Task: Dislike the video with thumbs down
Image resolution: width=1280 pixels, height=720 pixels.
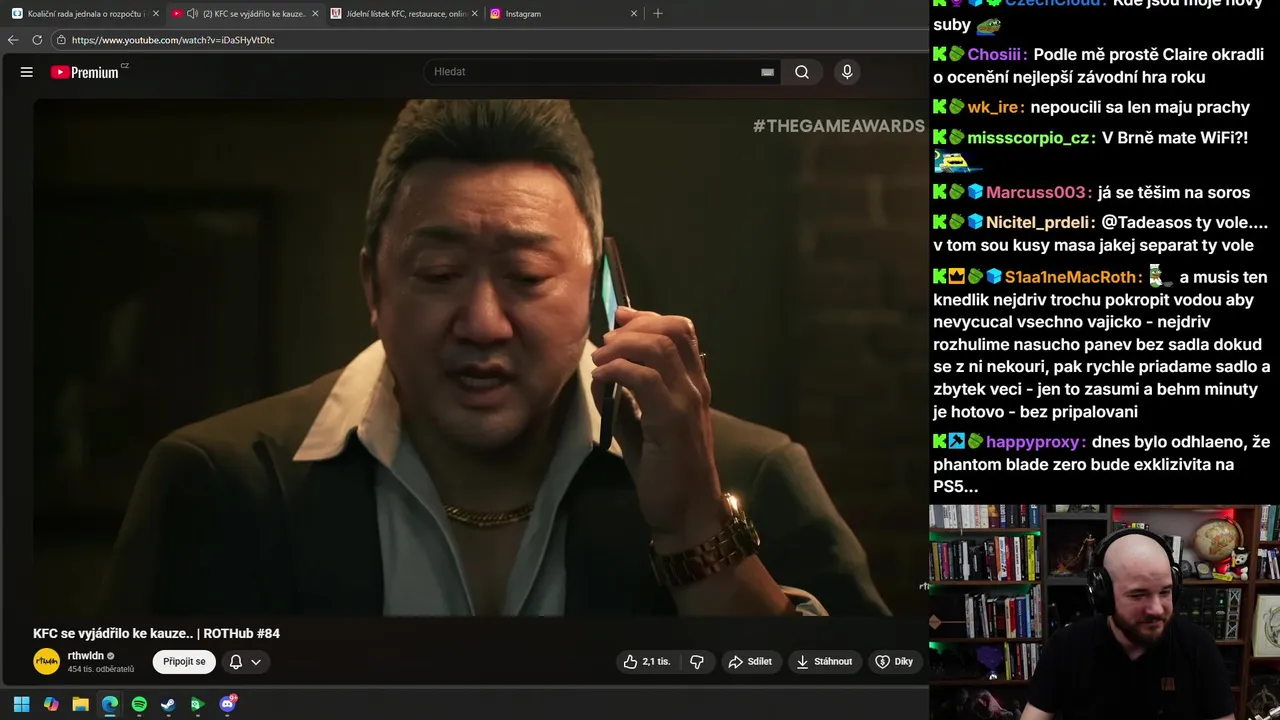Action: pyautogui.click(x=697, y=662)
